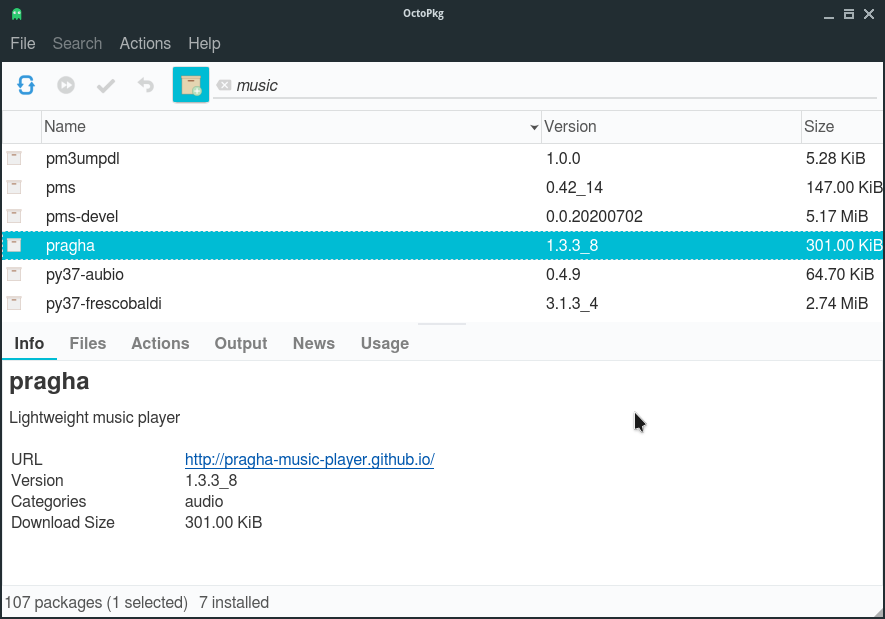
Task: Maximize the OctoPkg window
Action: (849, 14)
